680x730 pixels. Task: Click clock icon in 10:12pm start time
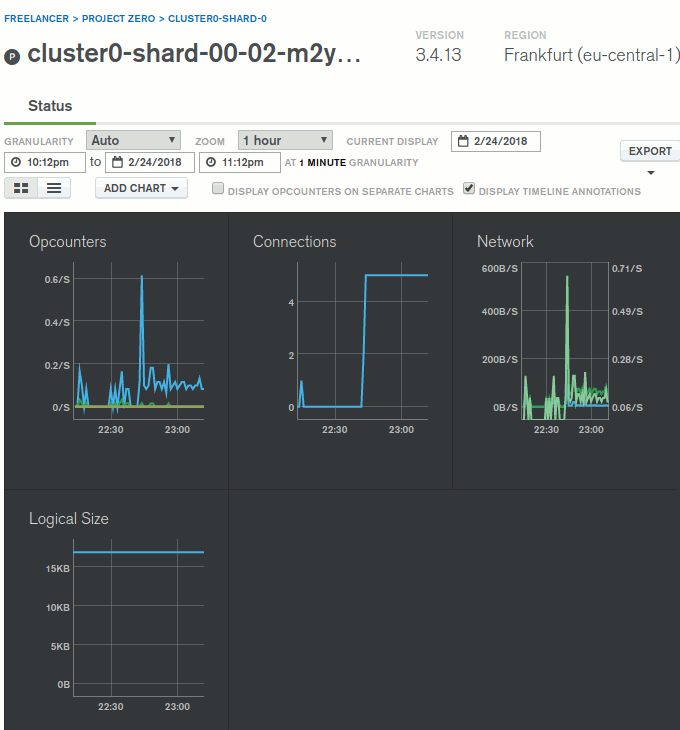point(16,162)
